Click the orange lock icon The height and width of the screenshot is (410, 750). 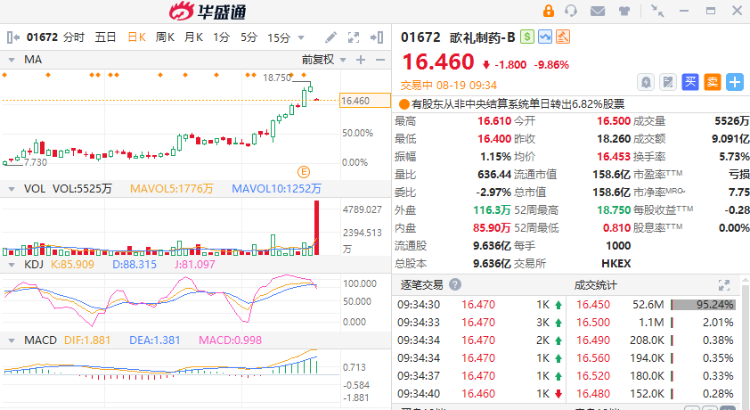click(x=548, y=11)
